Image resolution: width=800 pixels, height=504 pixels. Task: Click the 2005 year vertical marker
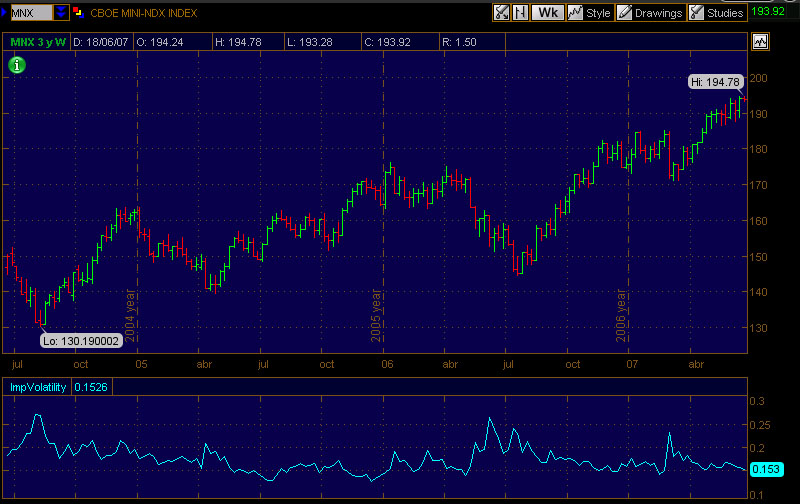point(377,316)
